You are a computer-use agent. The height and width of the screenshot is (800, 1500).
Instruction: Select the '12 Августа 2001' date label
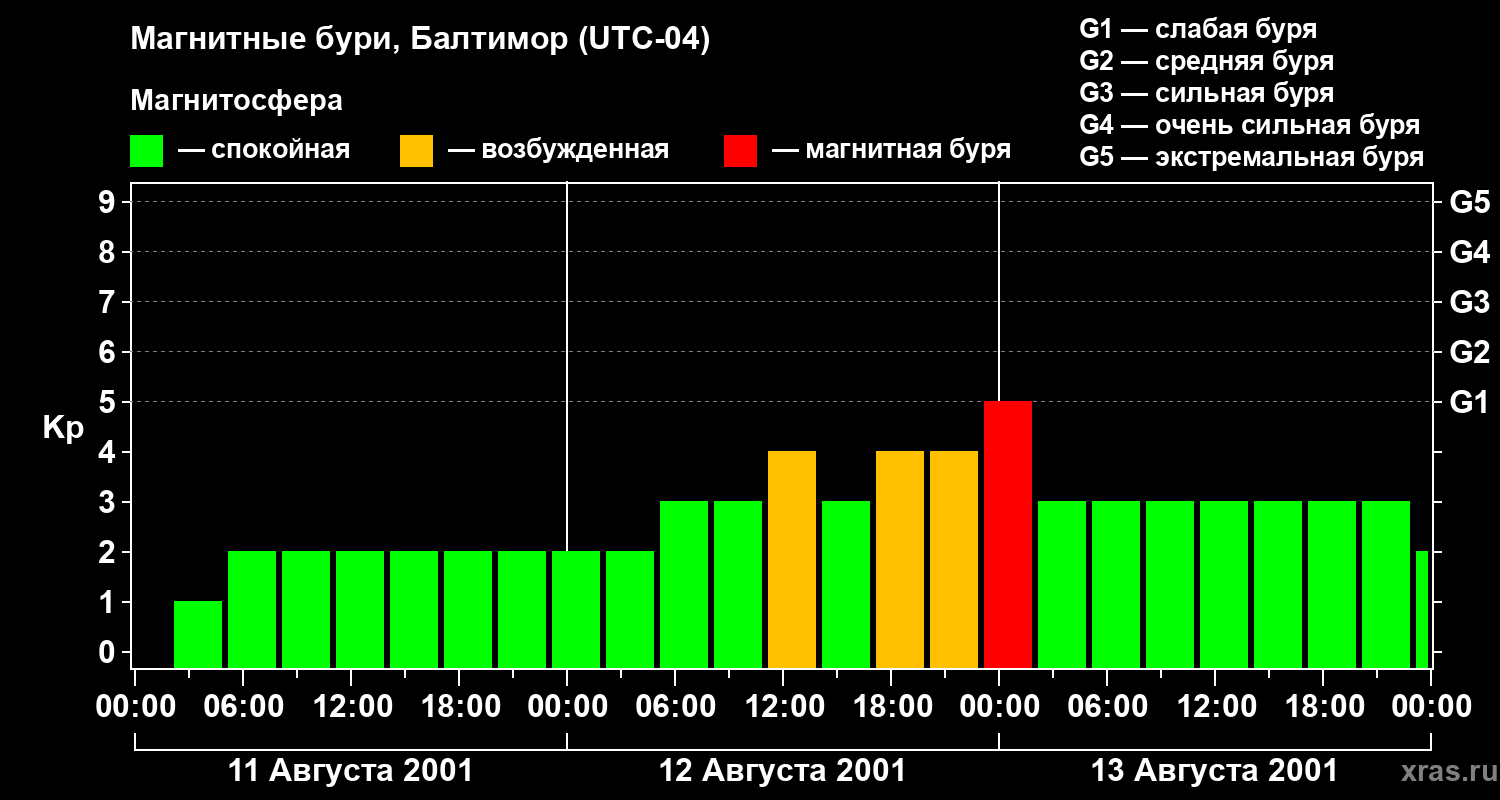point(782,771)
